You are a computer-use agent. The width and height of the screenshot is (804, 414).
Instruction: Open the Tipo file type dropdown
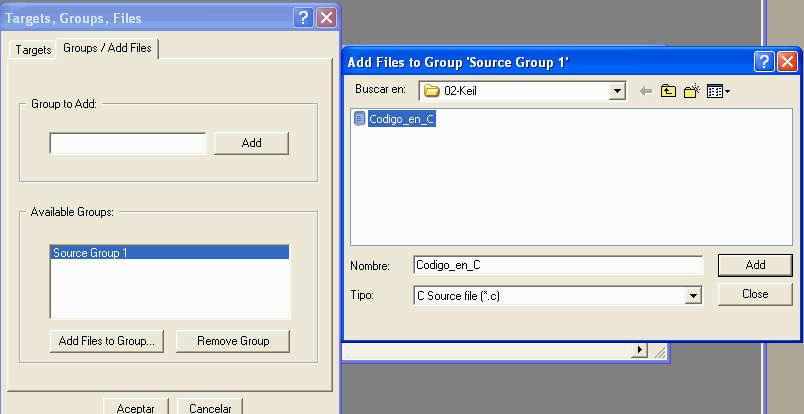click(x=692, y=296)
